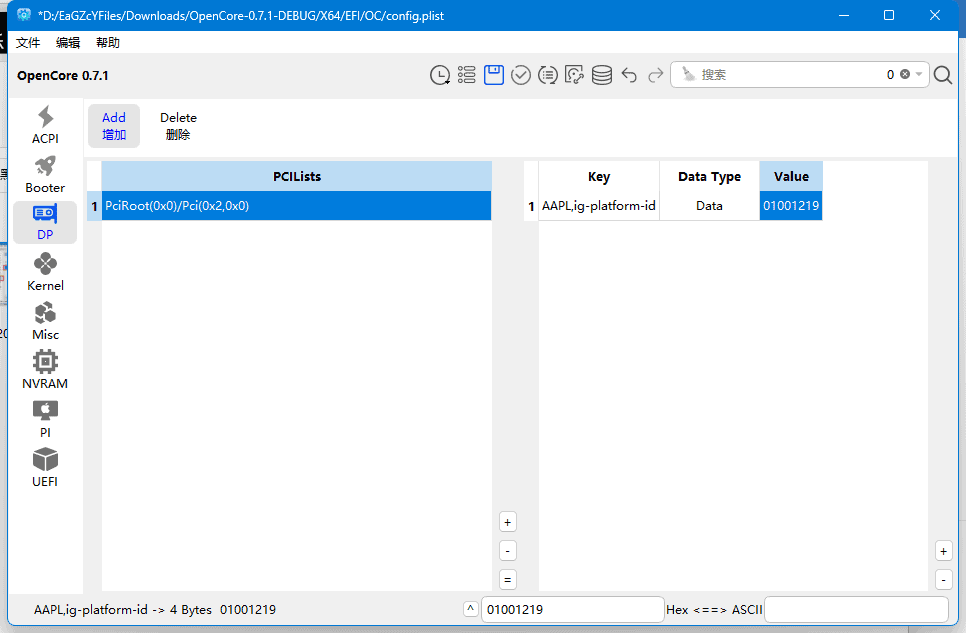Screen dimensions: 966x633
Task: Click the Delete 删除 tab
Action: 178,126
